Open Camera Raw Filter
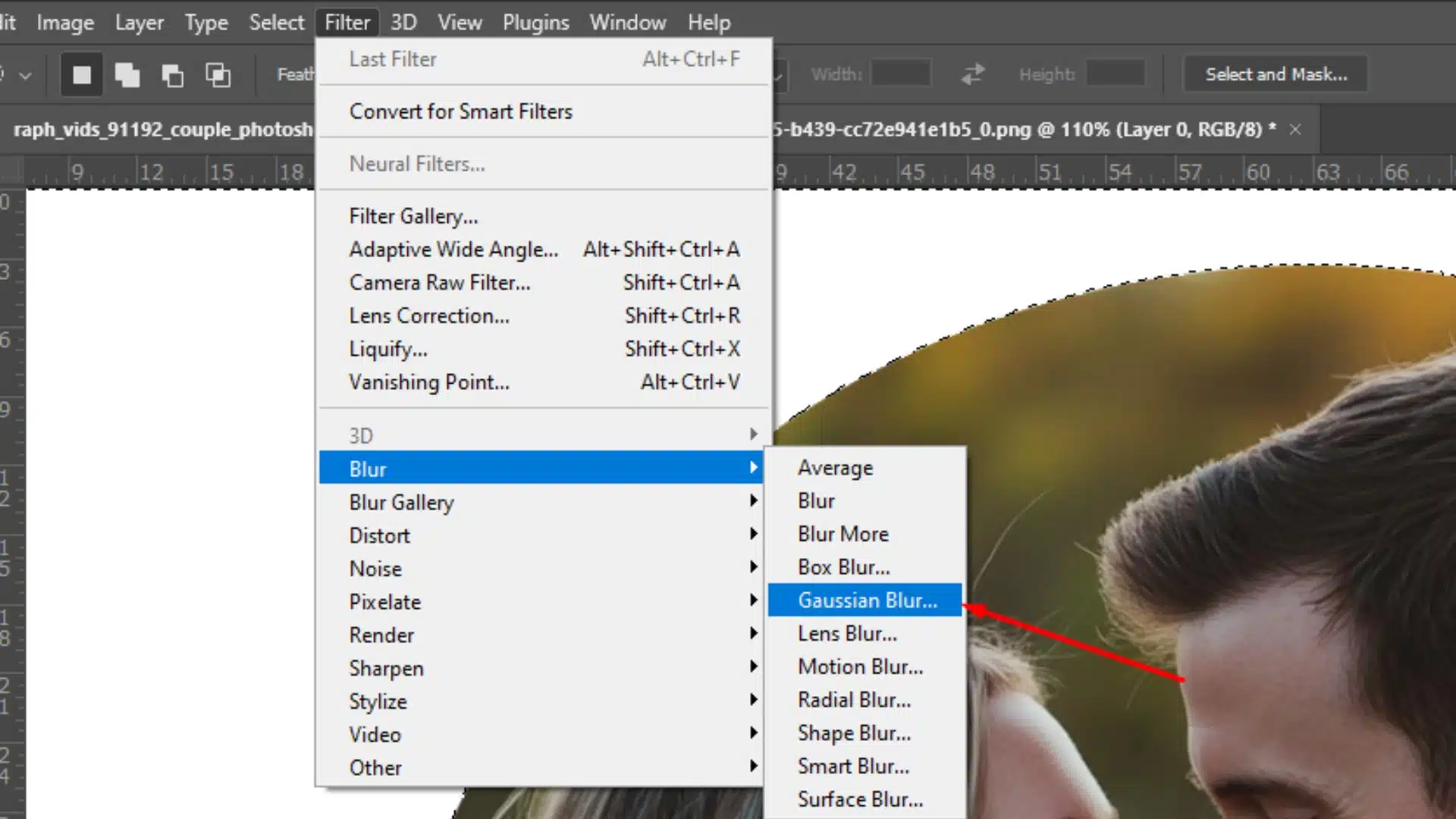This screenshot has height=819, width=1456. (x=543, y=283)
